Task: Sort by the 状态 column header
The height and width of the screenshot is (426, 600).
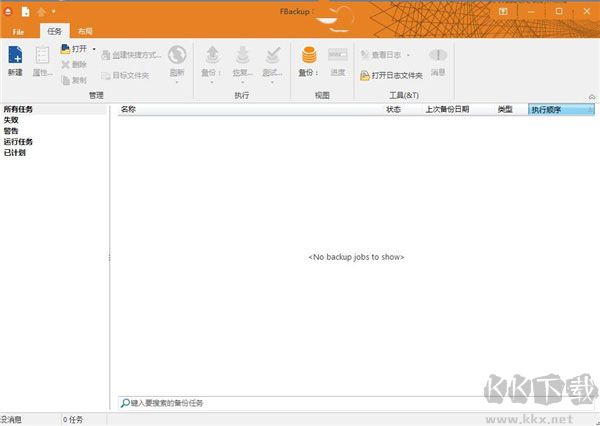Action: (x=393, y=109)
